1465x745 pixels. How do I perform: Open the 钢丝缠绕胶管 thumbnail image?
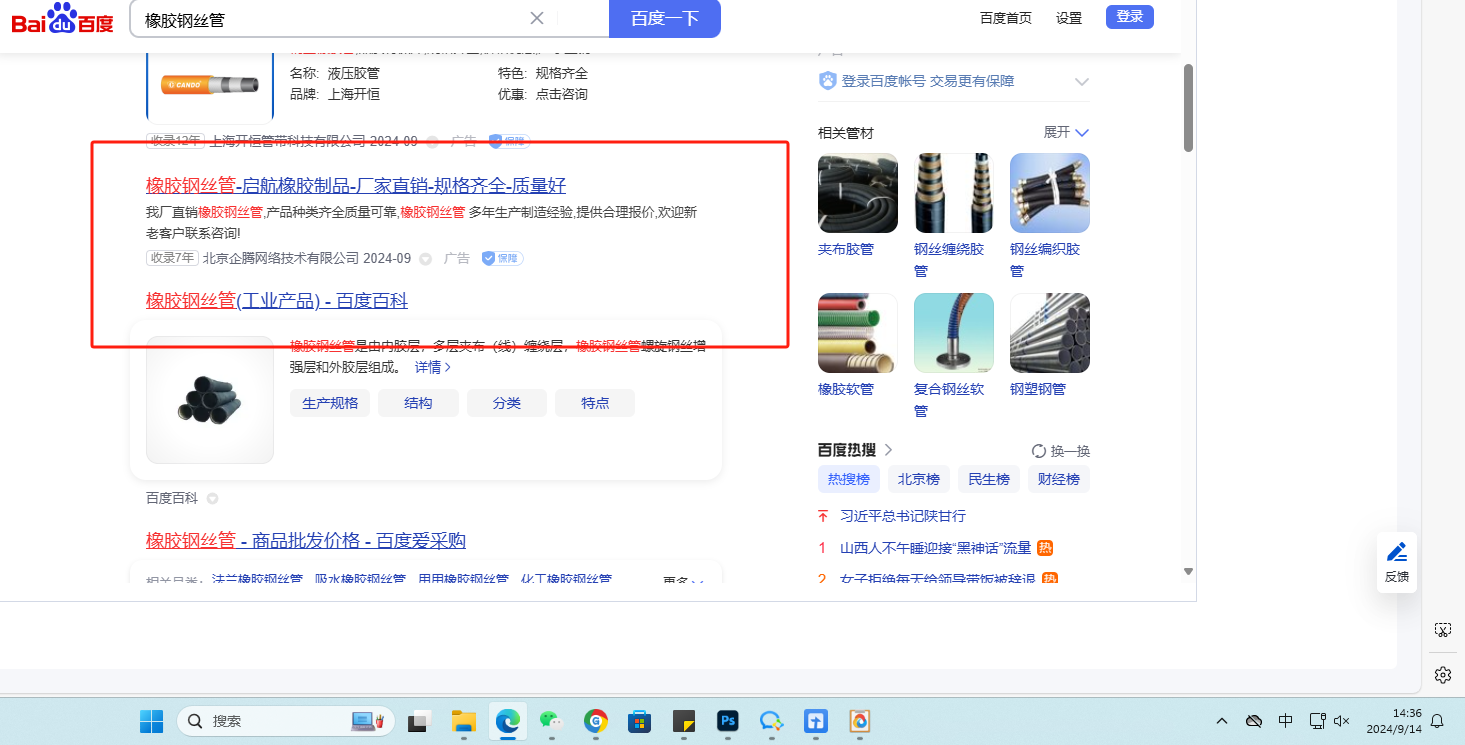pyautogui.click(x=953, y=193)
